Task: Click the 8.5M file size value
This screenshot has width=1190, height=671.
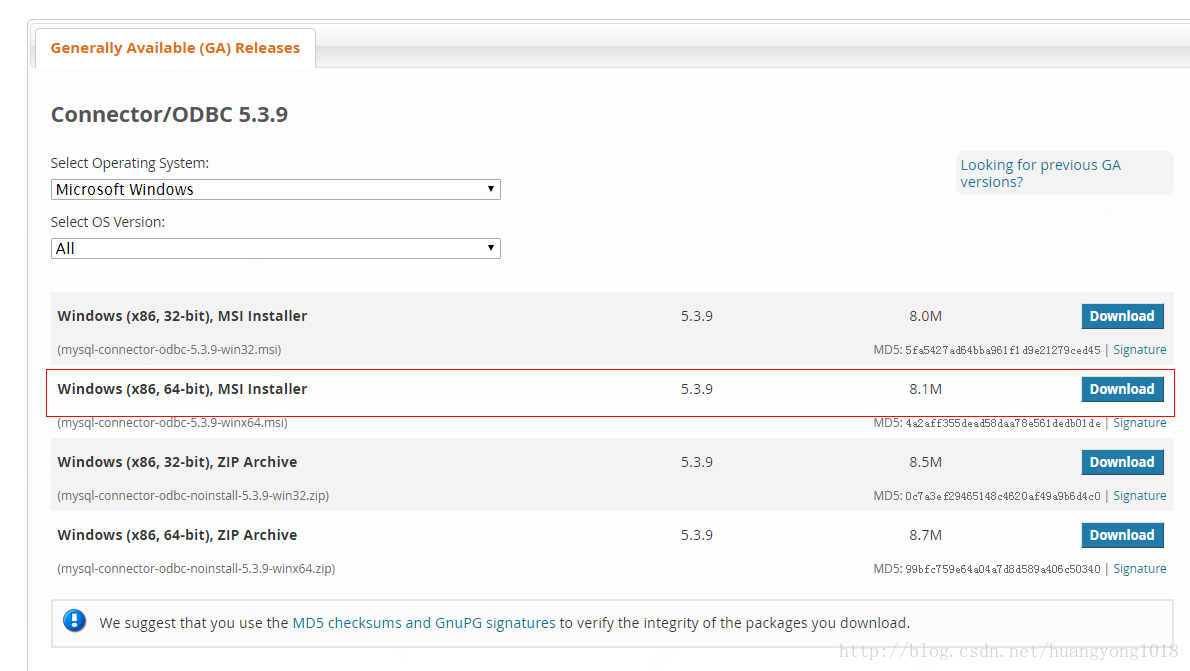Action: pos(925,462)
